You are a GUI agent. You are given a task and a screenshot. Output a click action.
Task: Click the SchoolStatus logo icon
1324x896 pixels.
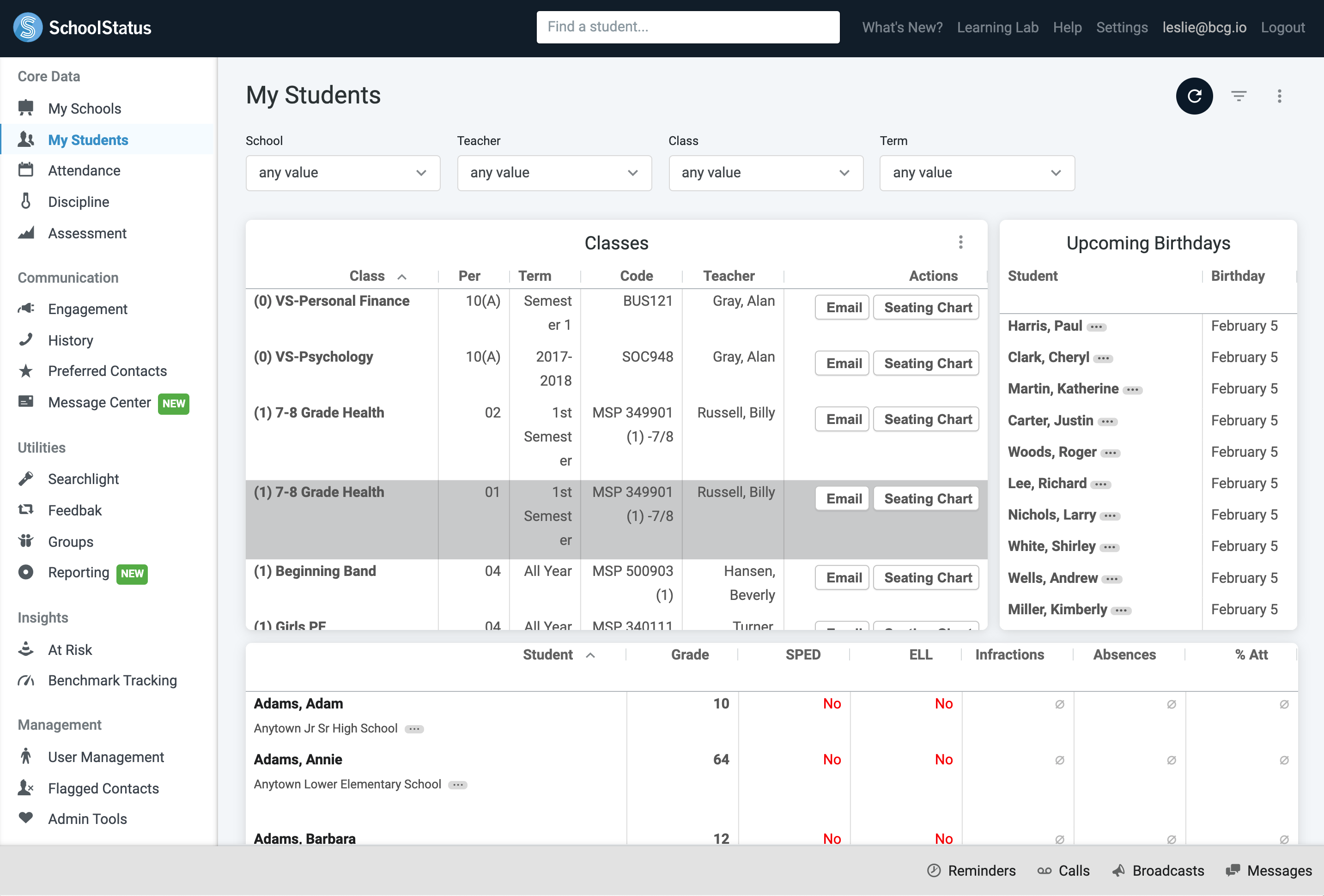[x=27, y=27]
